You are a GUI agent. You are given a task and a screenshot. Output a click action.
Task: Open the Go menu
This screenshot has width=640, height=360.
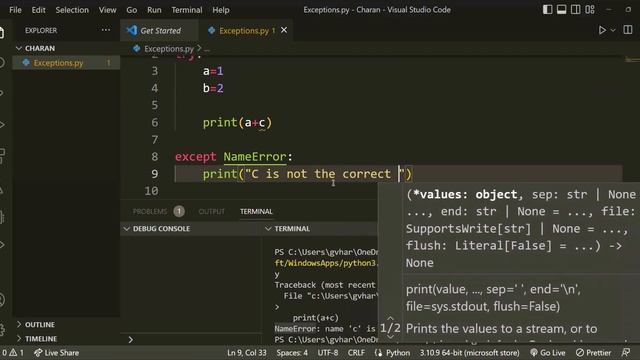point(131,10)
